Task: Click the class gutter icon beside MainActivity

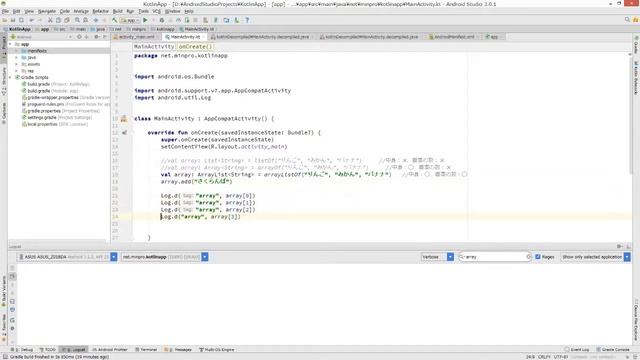Action: click(124, 119)
